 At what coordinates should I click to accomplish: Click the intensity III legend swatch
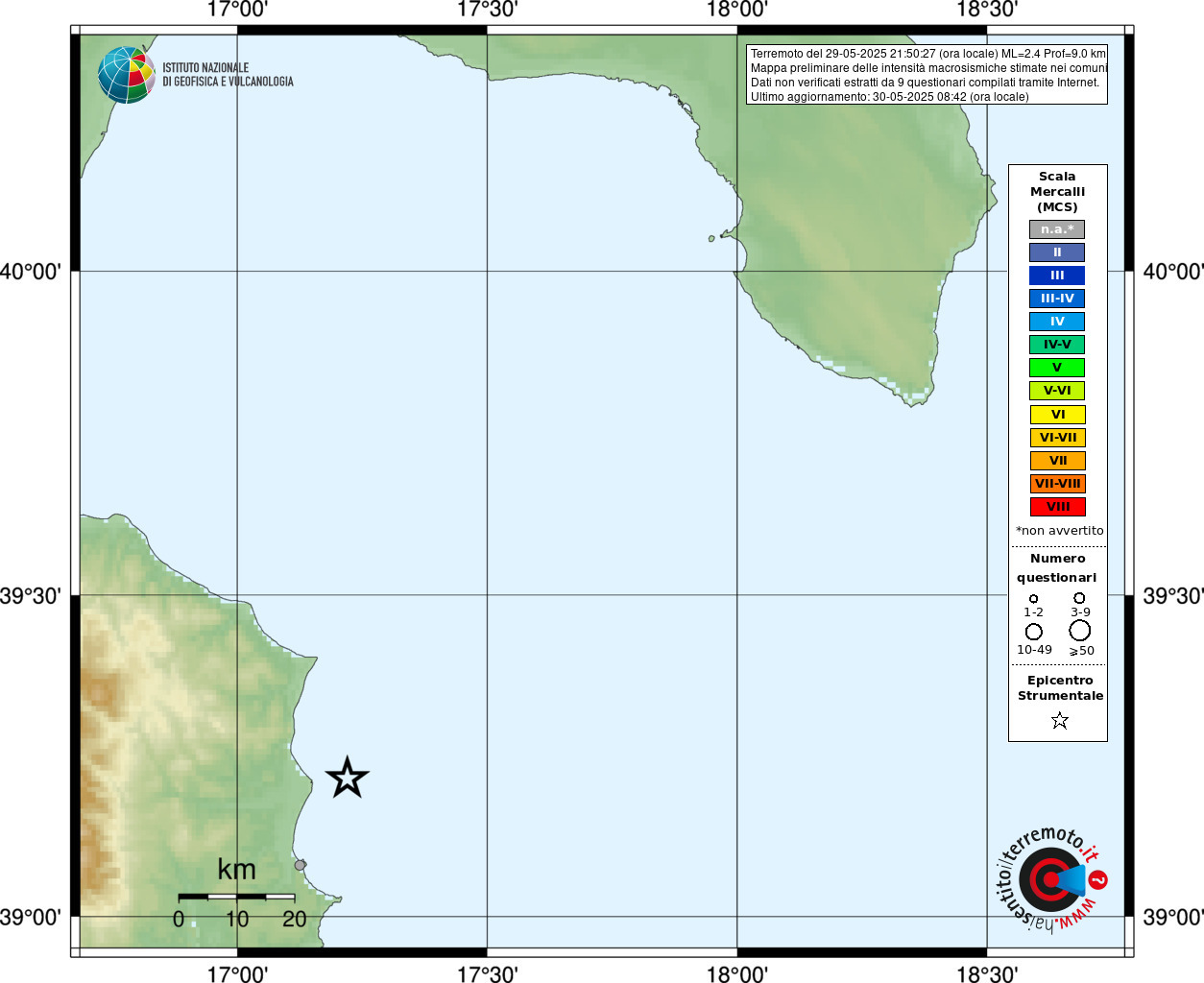(1057, 276)
